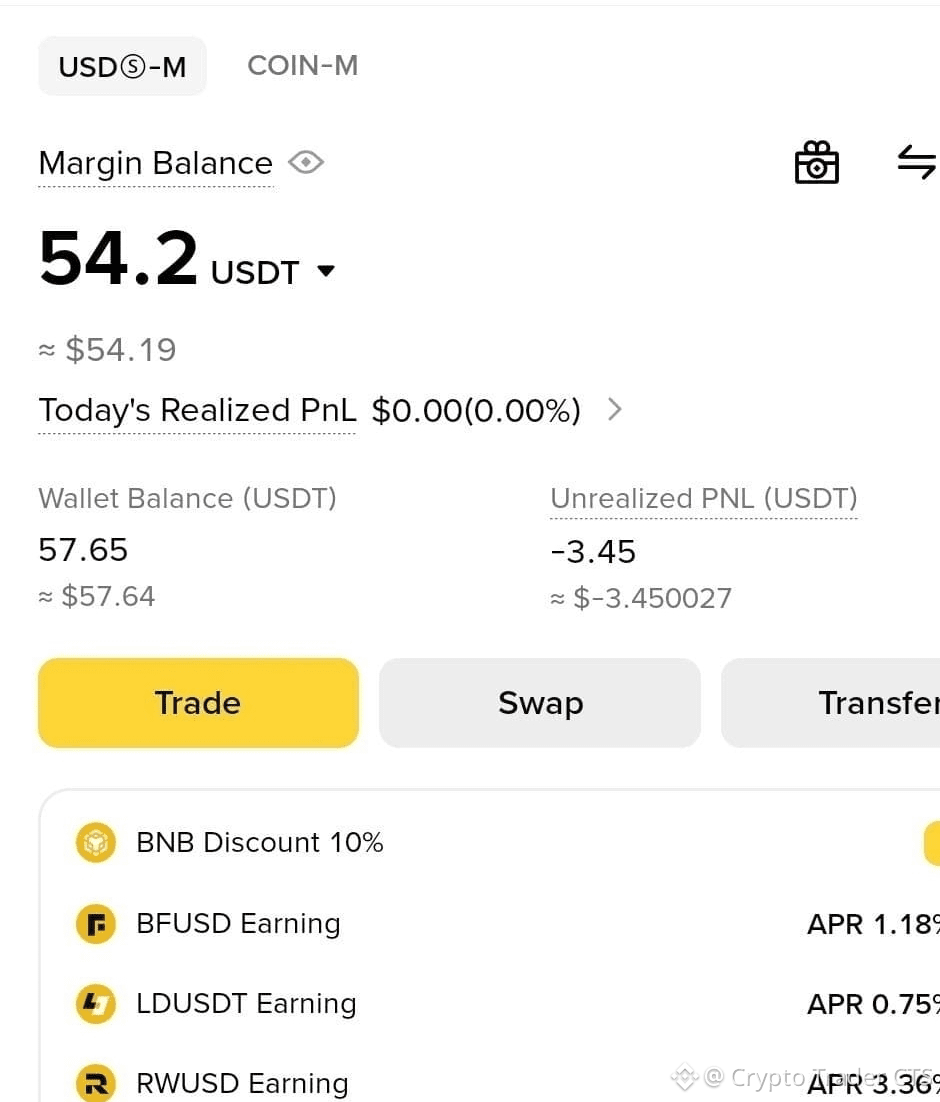The height and width of the screenshot is (1102, 940).
Task: Expand Today's Realized PnL chevron
Action: click(614, 409)
